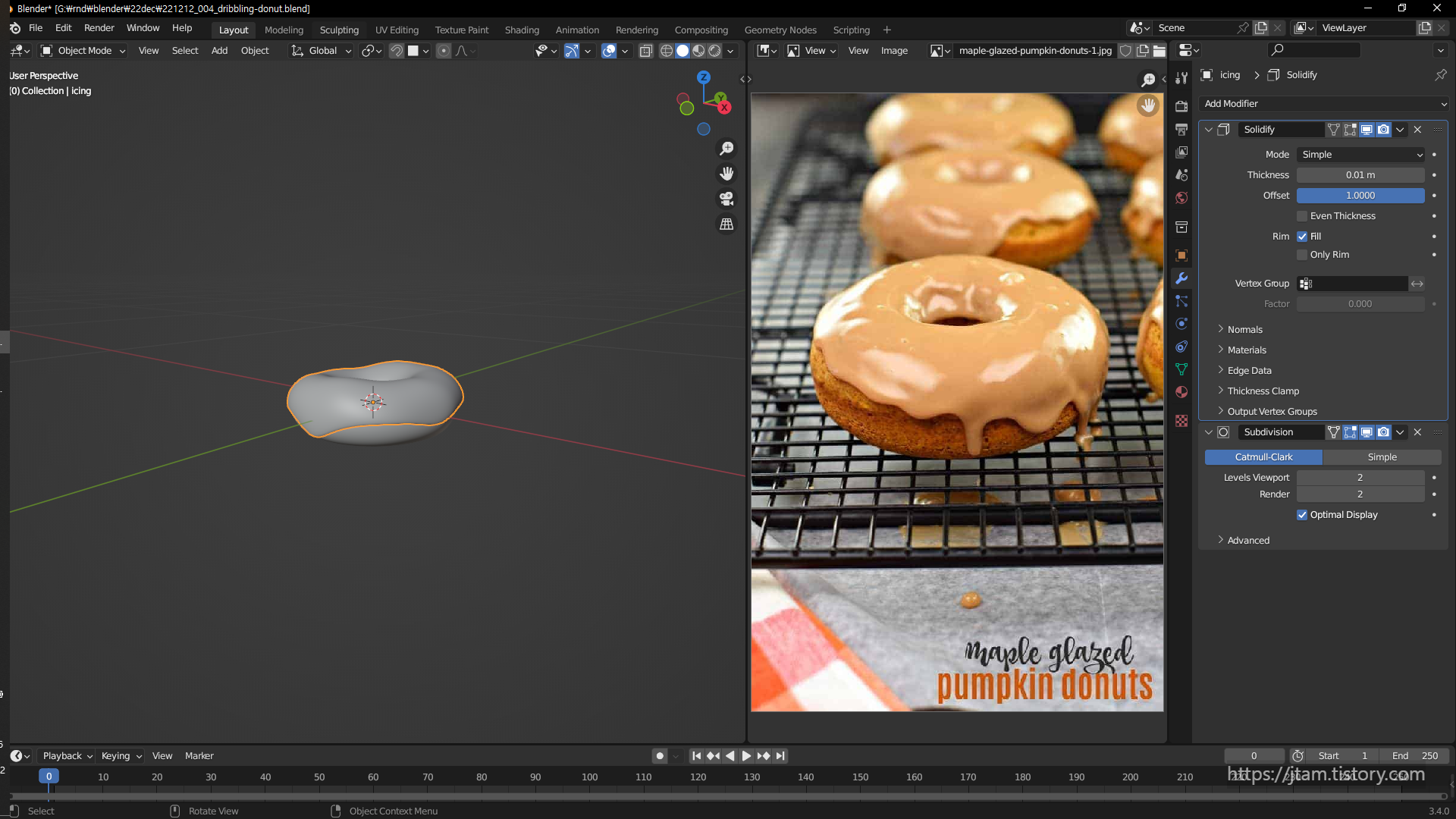
Task: Click the Solidify Offset slider
Action: pos(1360,196)
